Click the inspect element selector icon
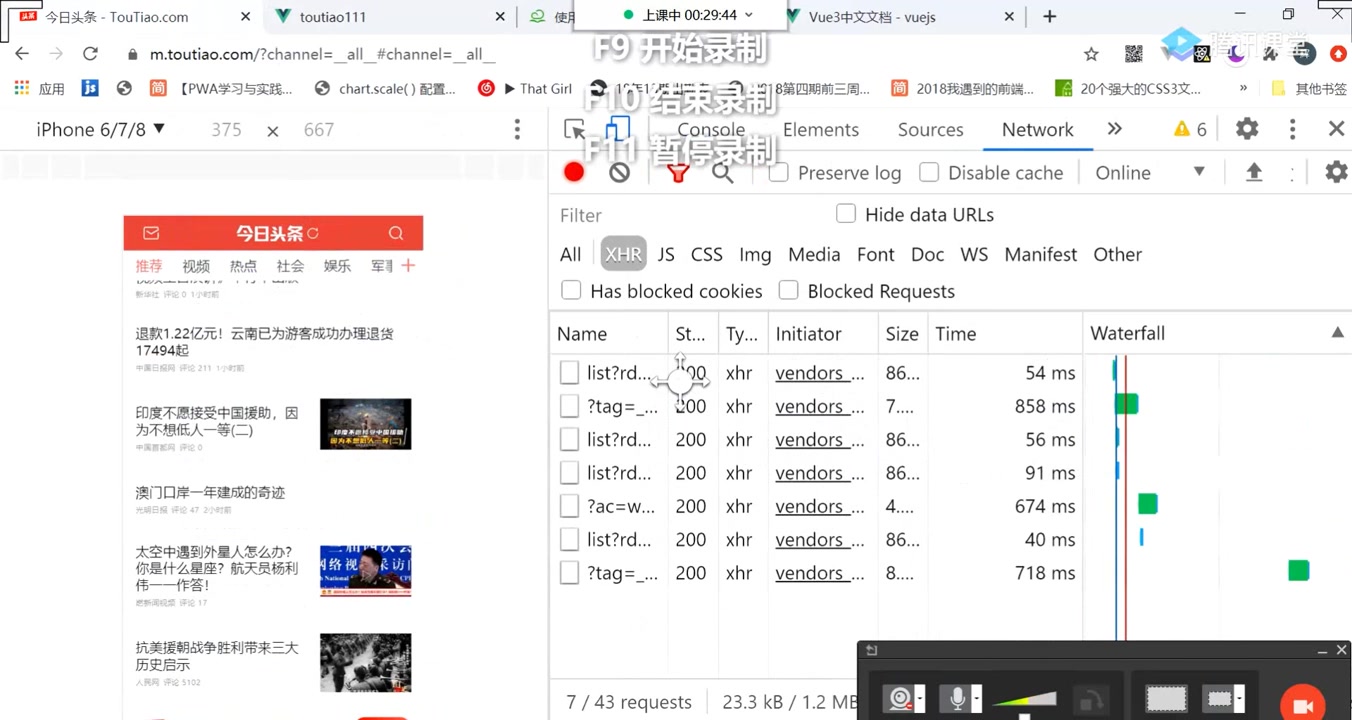 pos(574,129)
